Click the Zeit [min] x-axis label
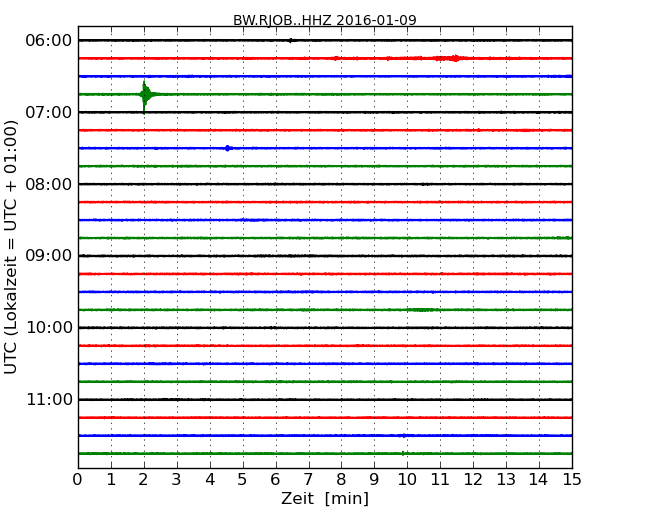 pos(325,498)
